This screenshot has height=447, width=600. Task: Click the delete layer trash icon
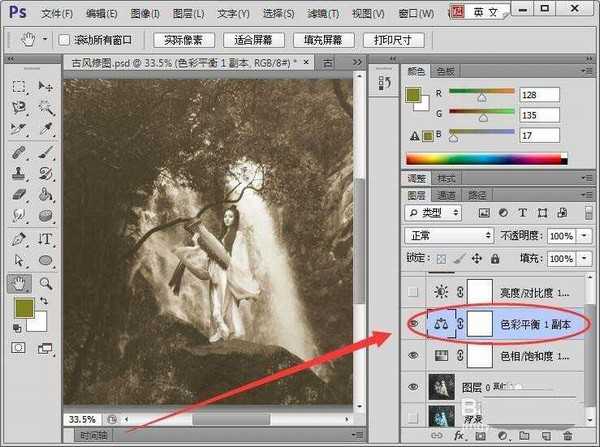click(566, 437)
